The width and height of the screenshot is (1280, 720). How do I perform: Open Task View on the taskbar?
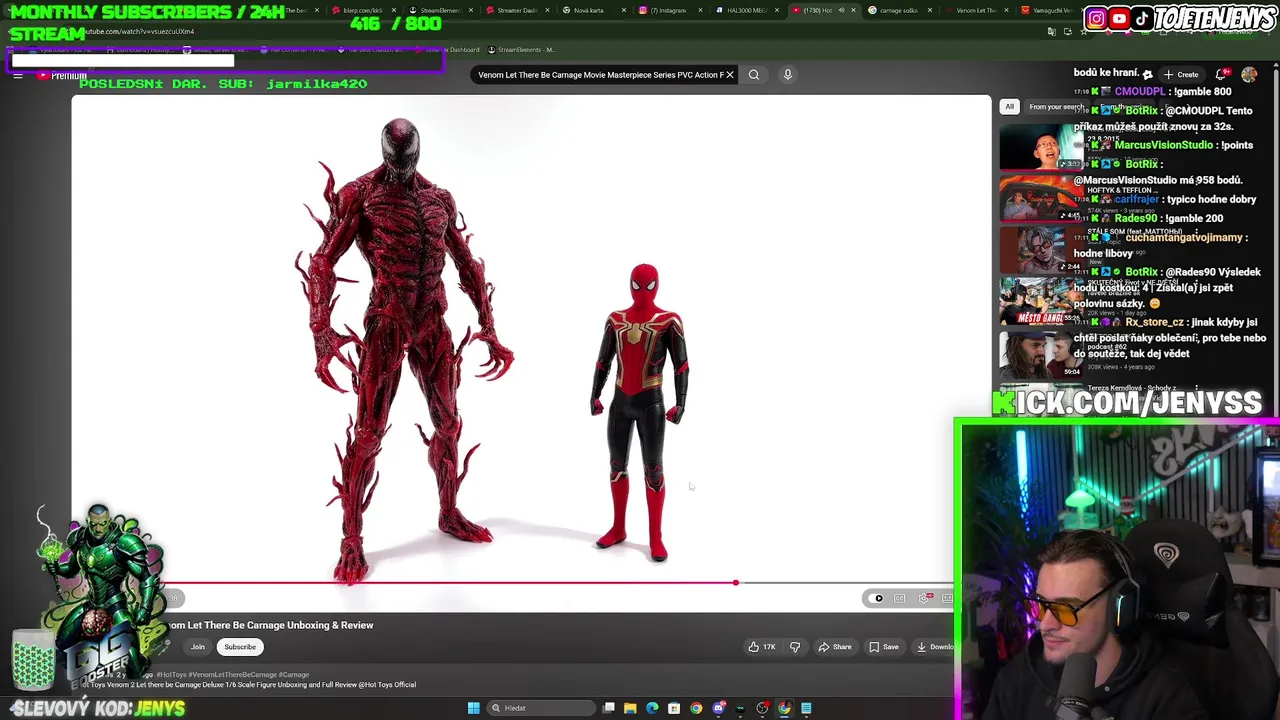608,708
